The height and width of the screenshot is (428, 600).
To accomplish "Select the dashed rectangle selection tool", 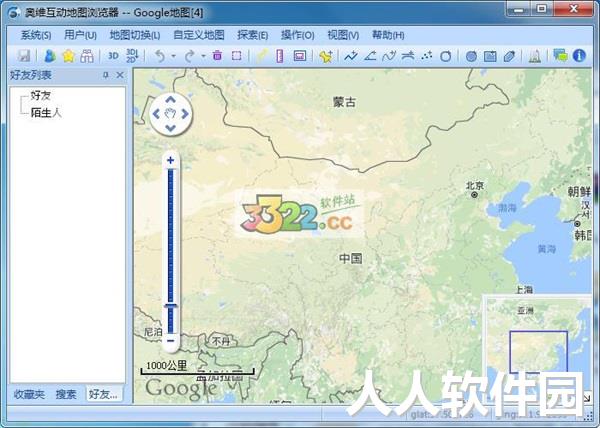I will pyautogui.click(x=236, y=56).
